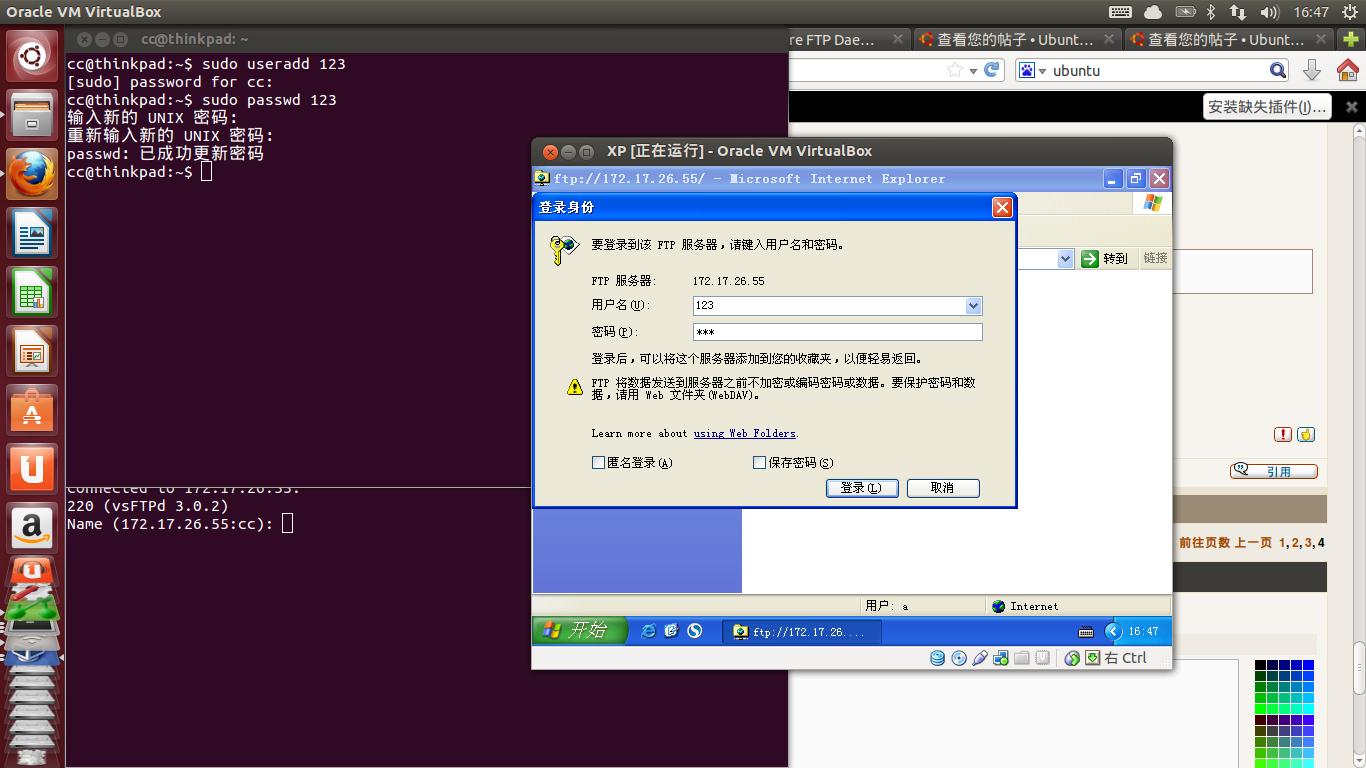Image resolution: width=1366 pixels, height=768 pixels.
Task: Open the Files manager from the dock
Action: (x=32, y=115)
